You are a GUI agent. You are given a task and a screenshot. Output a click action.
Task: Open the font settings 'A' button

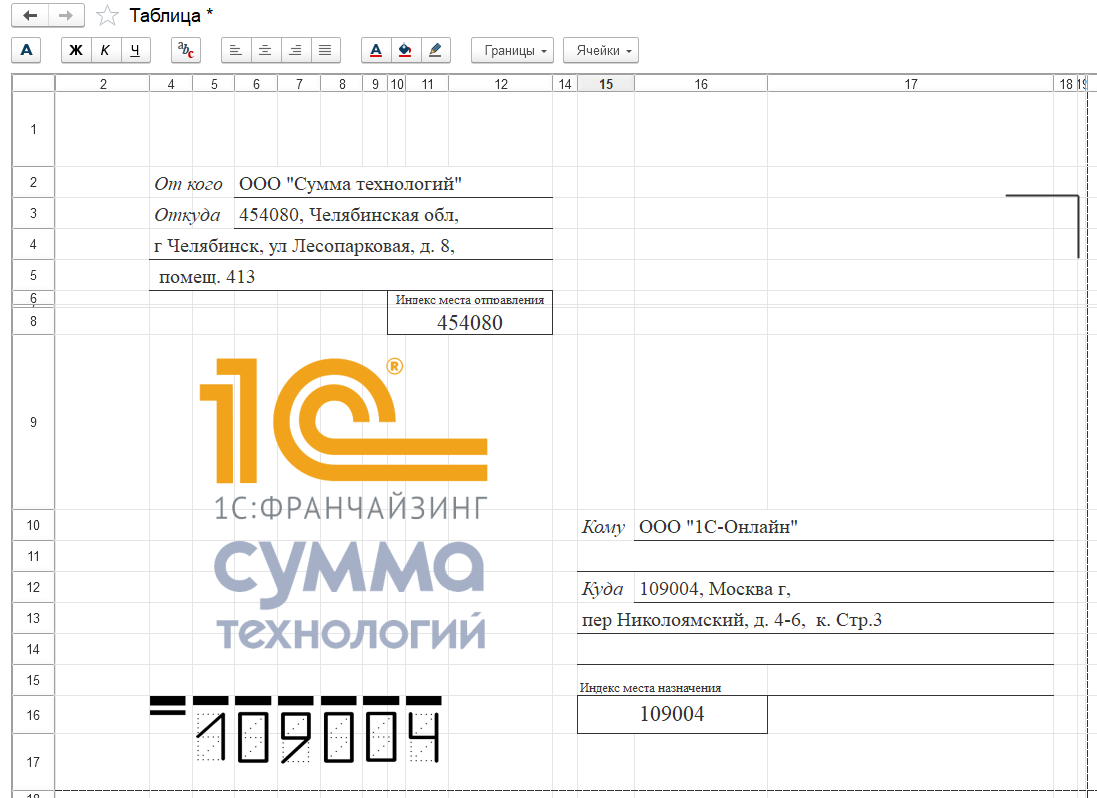(27, 50)
